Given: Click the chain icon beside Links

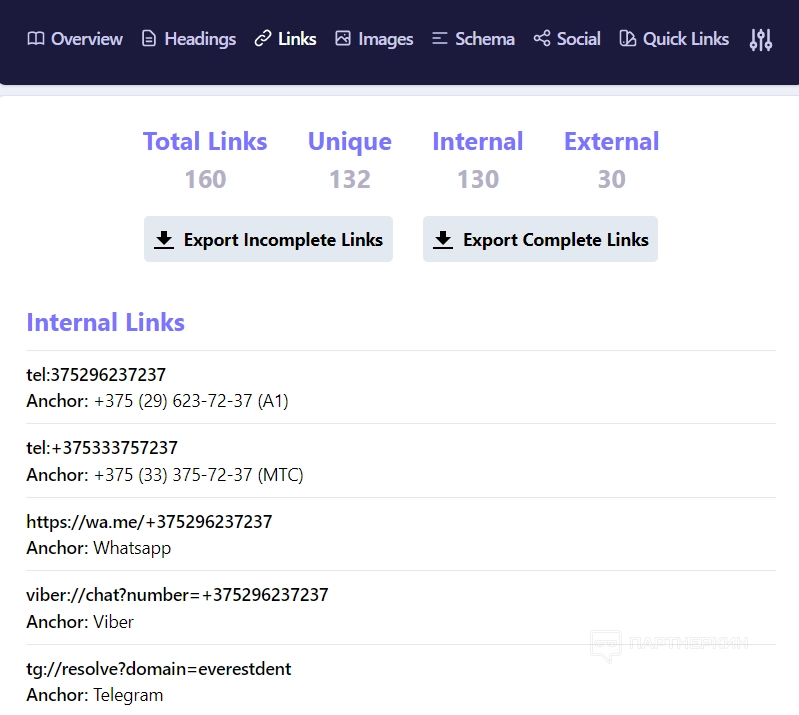Looking at the screenshot, I should click(x=262, y=39).
